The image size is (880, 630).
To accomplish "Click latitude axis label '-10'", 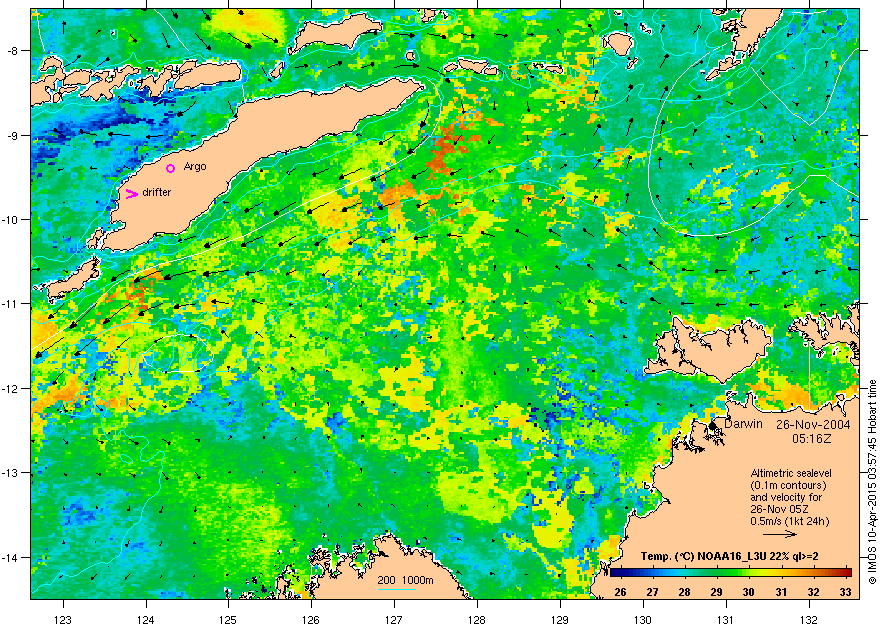I will pyautogui.click(x=10, y=220).
